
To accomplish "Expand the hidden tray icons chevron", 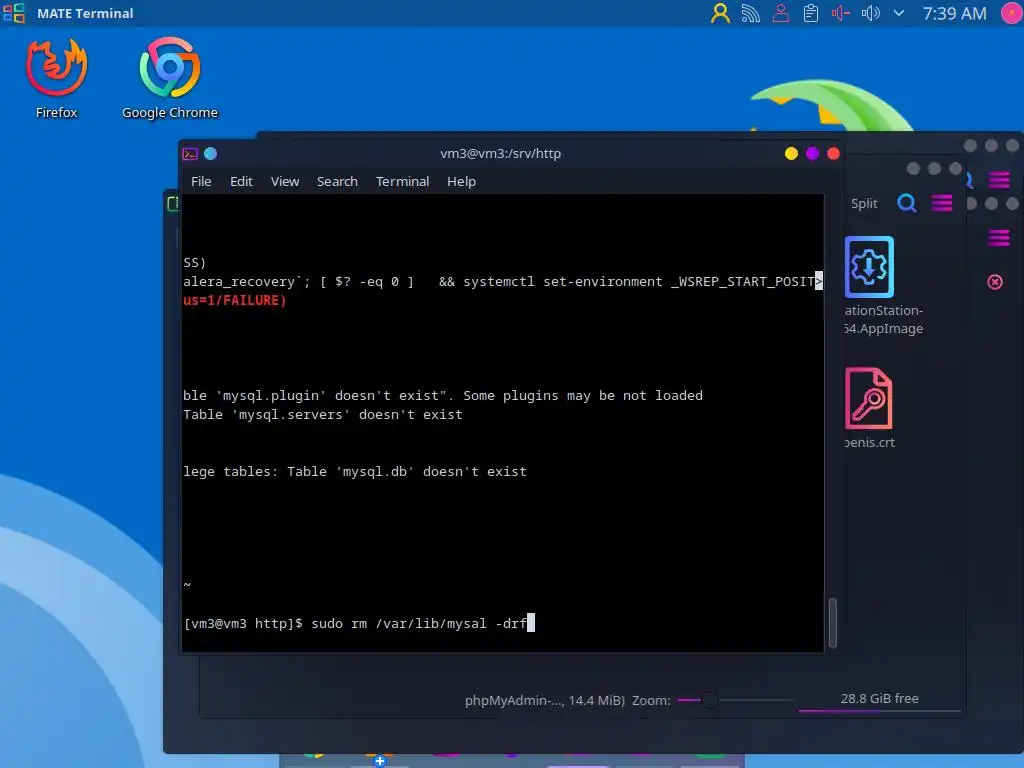I will click(x=899, y=13).
